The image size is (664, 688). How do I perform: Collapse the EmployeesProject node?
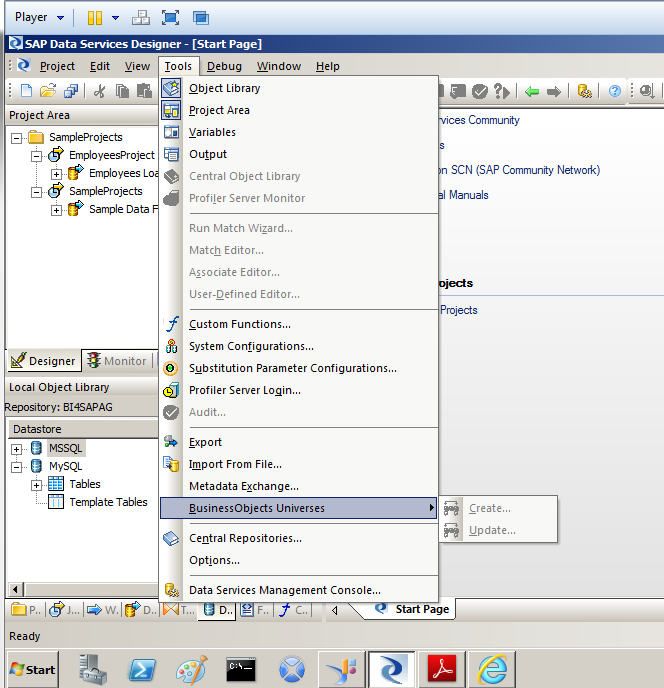tap(37, 156)
